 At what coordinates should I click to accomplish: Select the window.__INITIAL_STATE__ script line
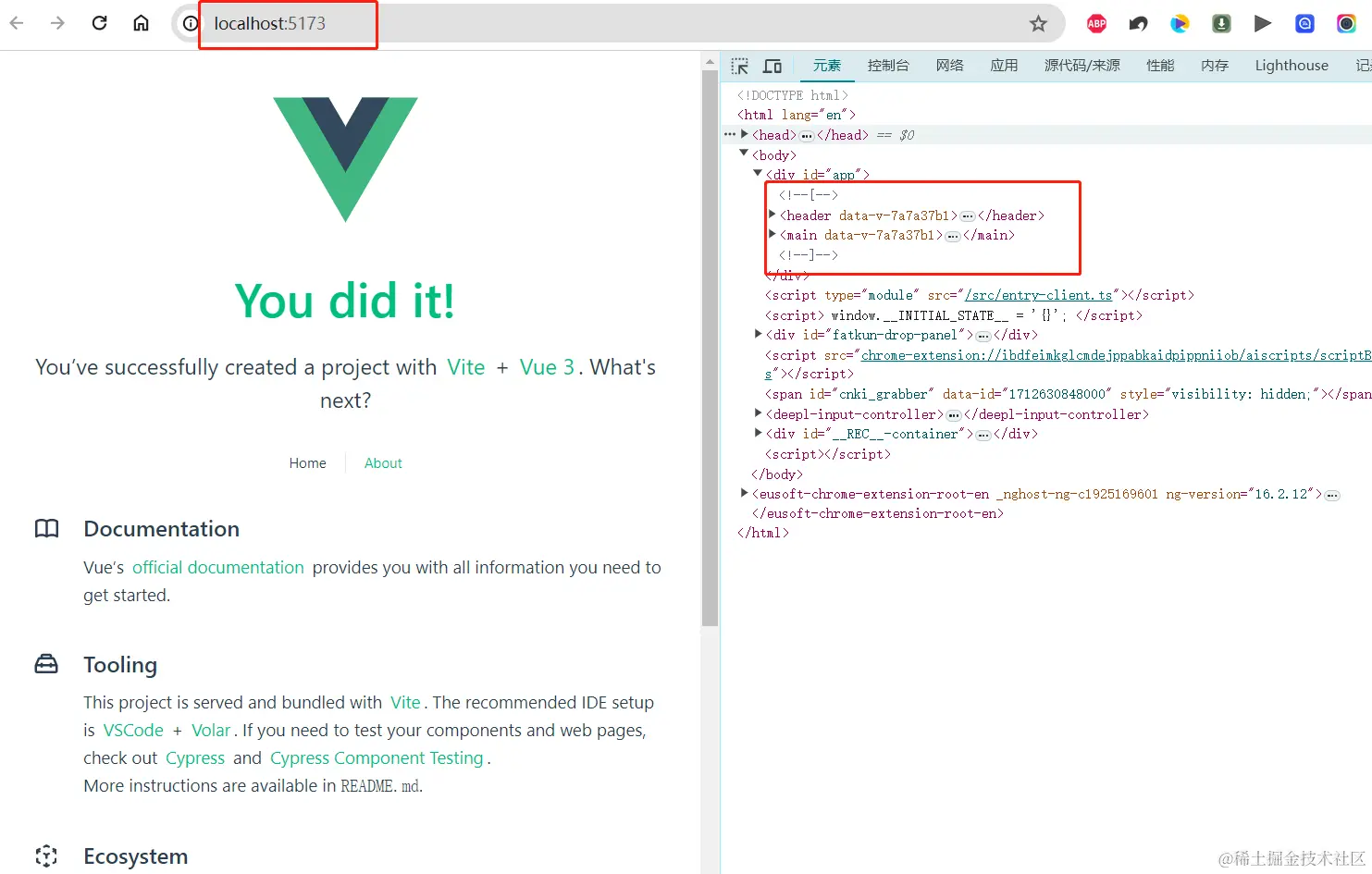click(953, 315)
